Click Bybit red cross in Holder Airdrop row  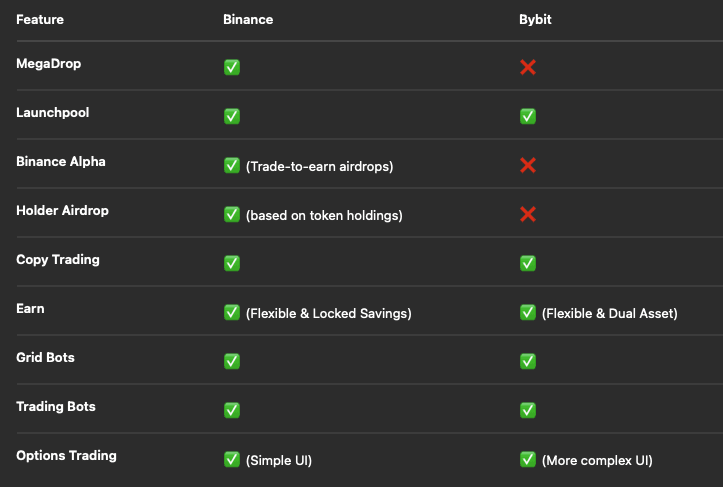528,214
